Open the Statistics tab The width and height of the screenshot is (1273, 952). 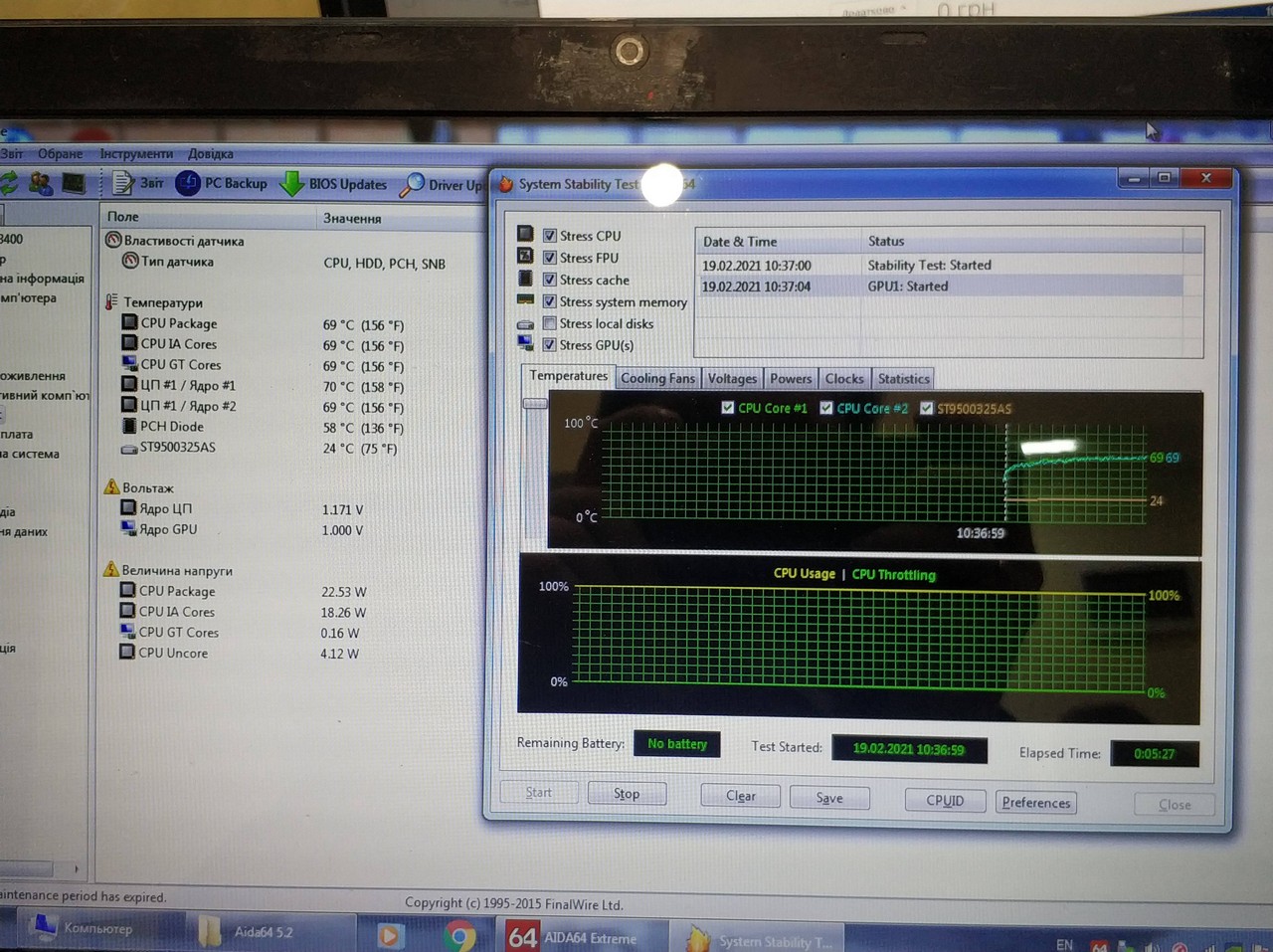coord(903,379)
